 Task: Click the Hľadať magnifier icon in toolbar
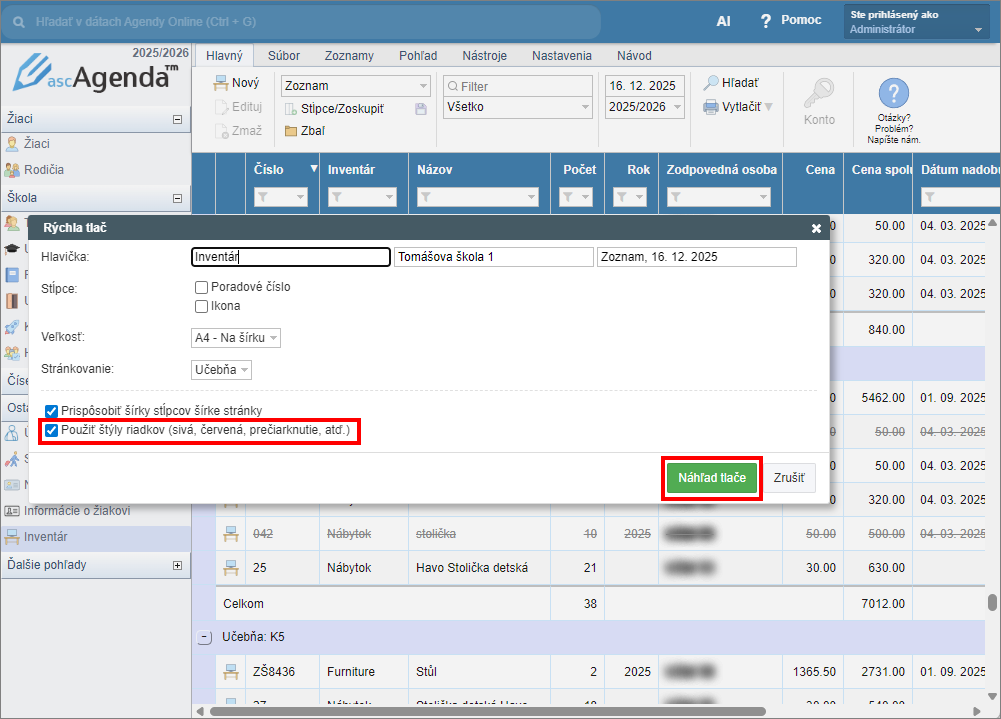coord(711,84)
